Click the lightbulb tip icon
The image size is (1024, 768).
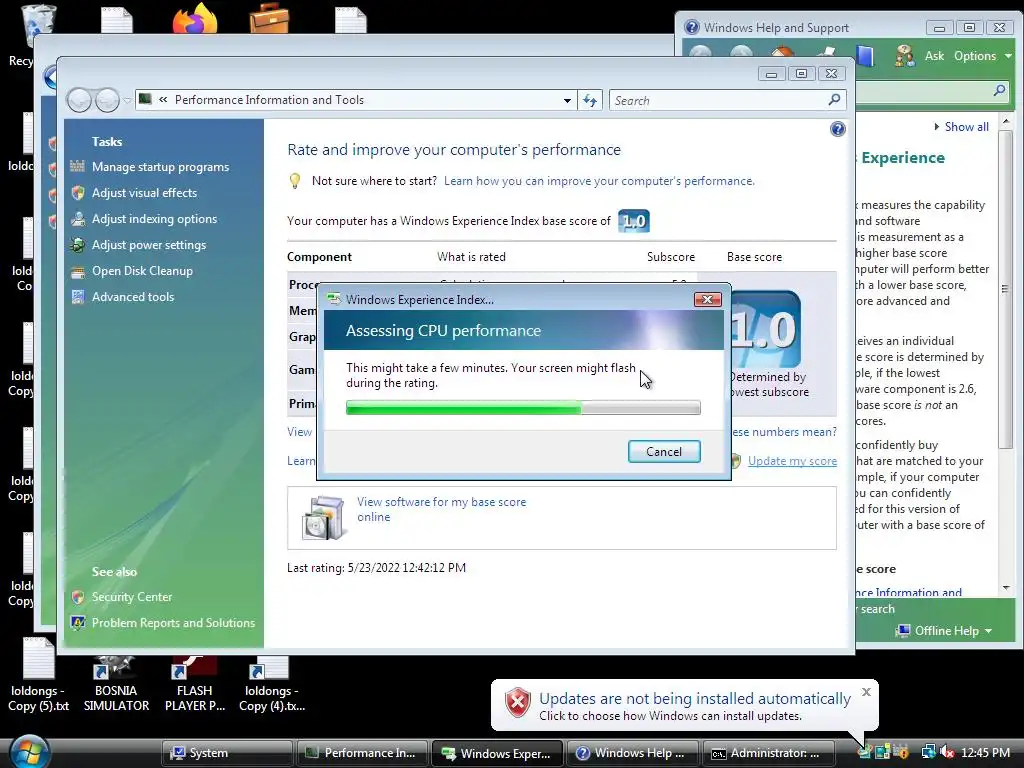coord(295,181)
